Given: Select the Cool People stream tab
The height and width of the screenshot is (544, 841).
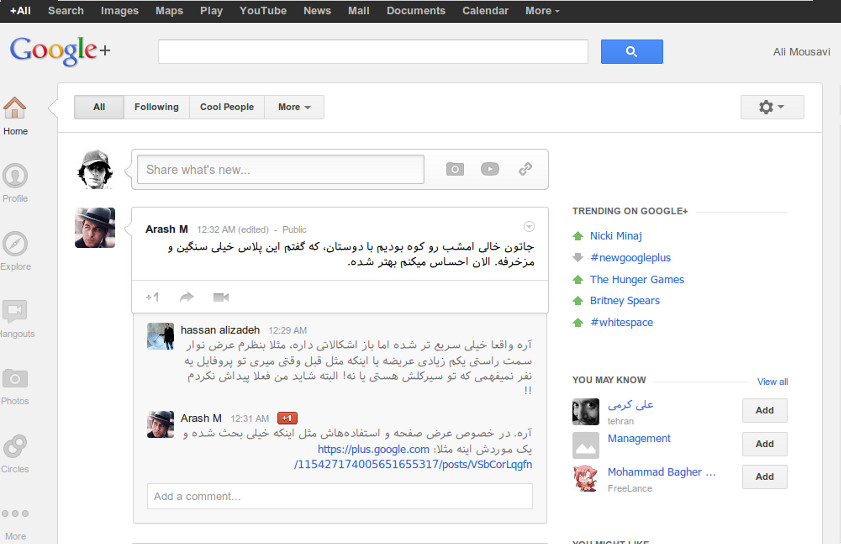Looking at the screenshot, I should [227, 107].
